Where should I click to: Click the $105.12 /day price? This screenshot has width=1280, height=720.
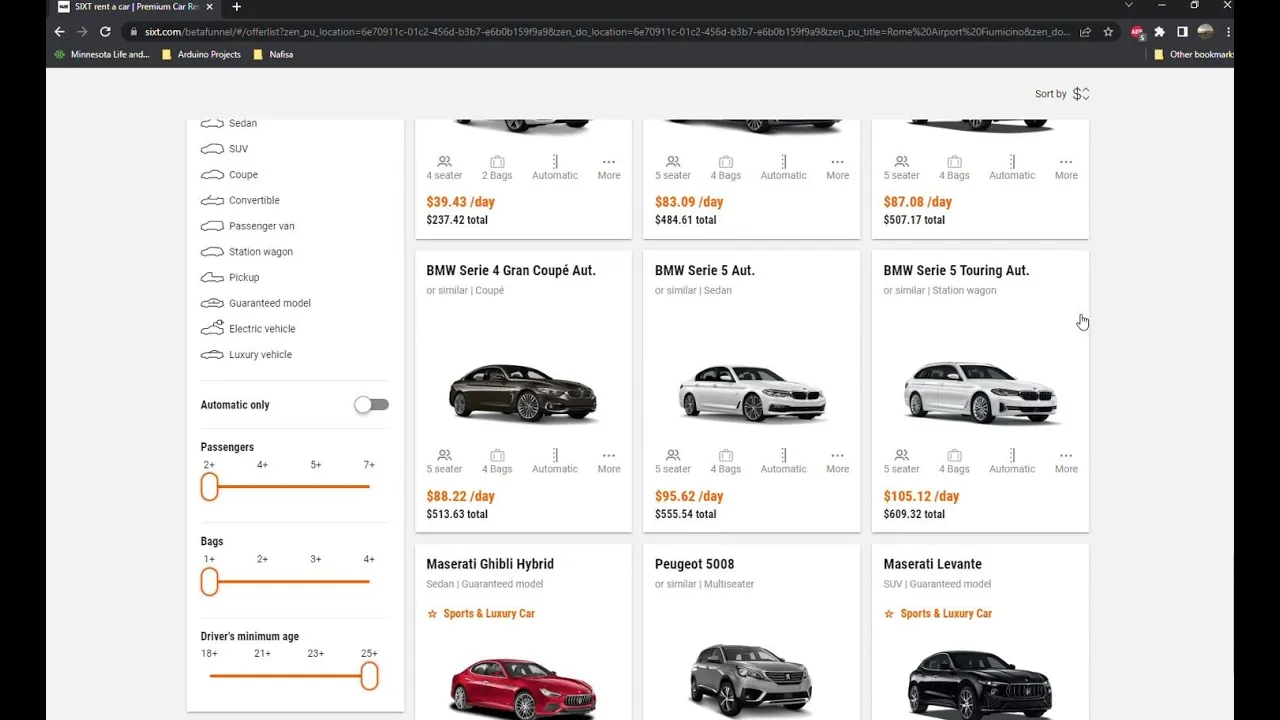921,496
